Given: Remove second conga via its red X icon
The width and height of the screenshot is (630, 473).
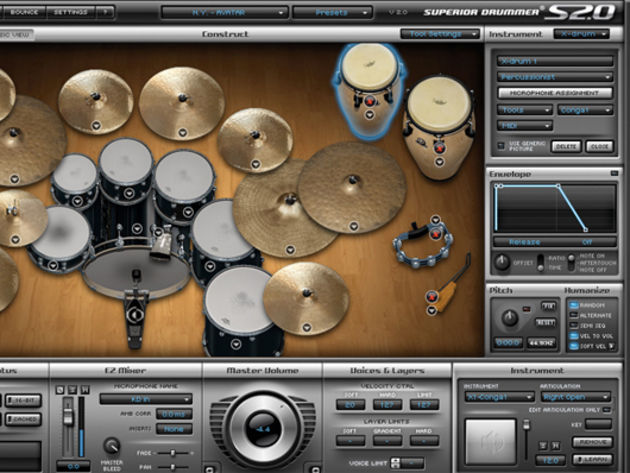Looking at the screenshot, I should click(440, 148).
